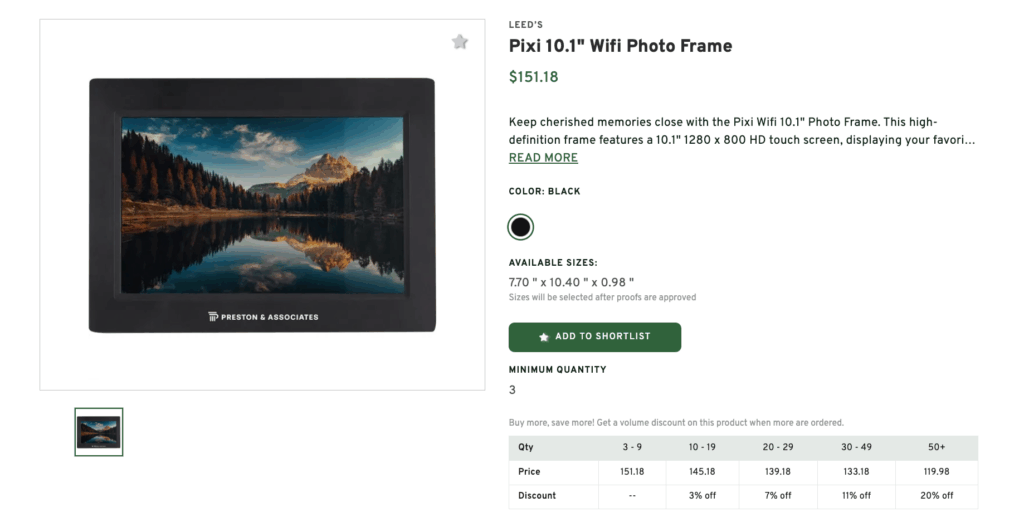Click the Preston & Associates logo on the frame
Screen dimensions: 1024x517
coord(263,317)
